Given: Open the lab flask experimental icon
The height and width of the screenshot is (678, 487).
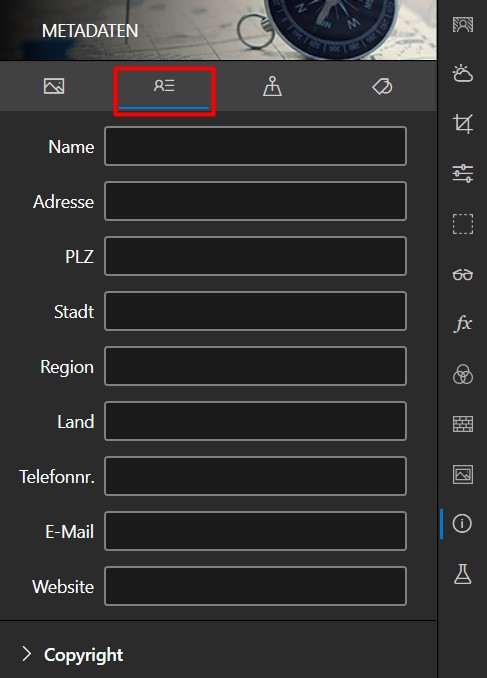Looking at the screenshot, I should coord(462,574).
